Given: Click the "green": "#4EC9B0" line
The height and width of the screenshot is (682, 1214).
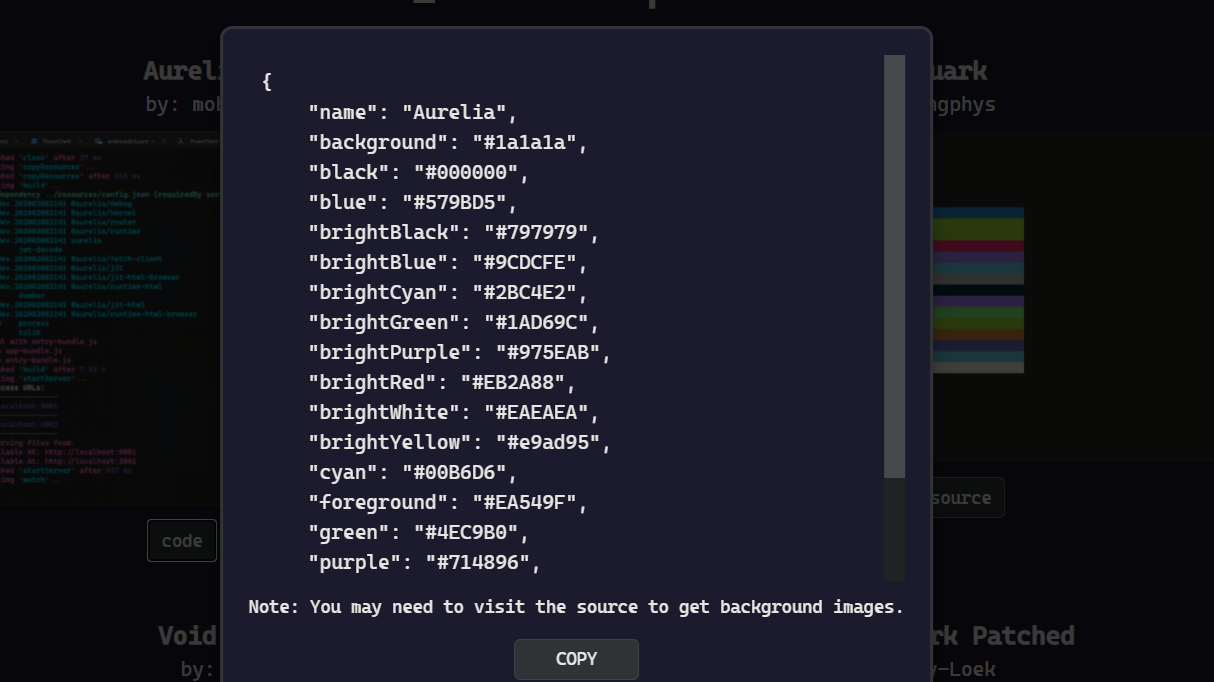Looking at the screenshot, I should pos(418,532).
